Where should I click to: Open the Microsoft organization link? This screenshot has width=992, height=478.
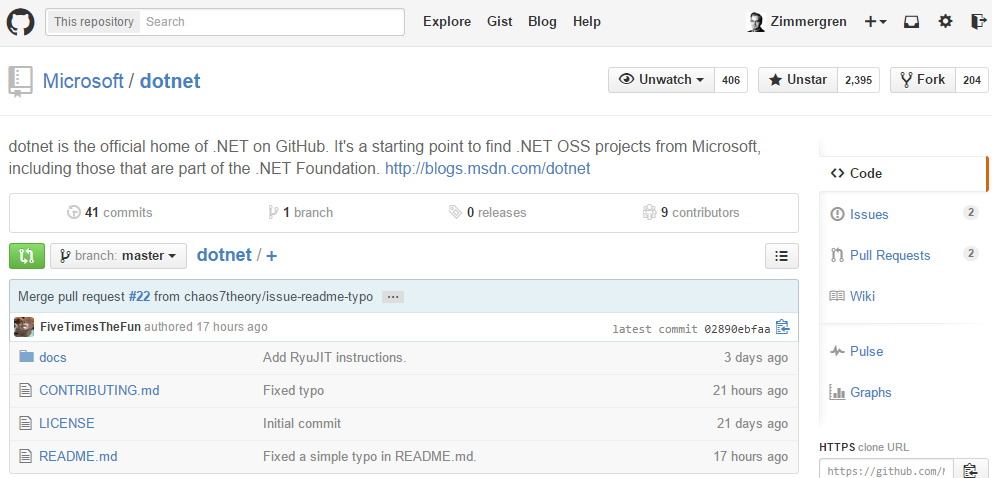[83, 81]
